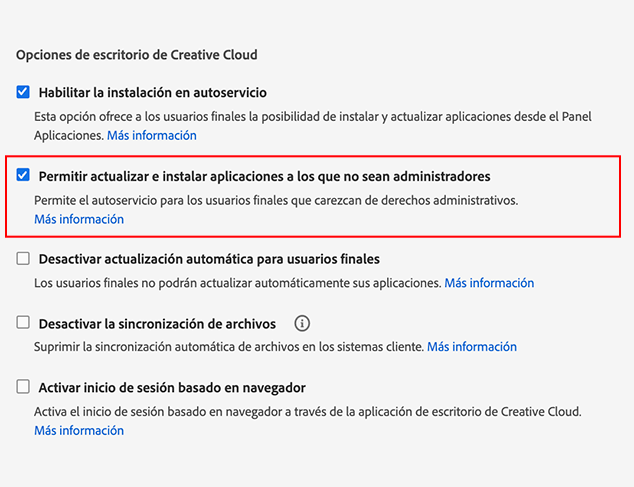Click label 'Desactivar actualización automática para usuarios finales'
The width and height of the screenshot is (634, 487).
click(x=209, y=260)
